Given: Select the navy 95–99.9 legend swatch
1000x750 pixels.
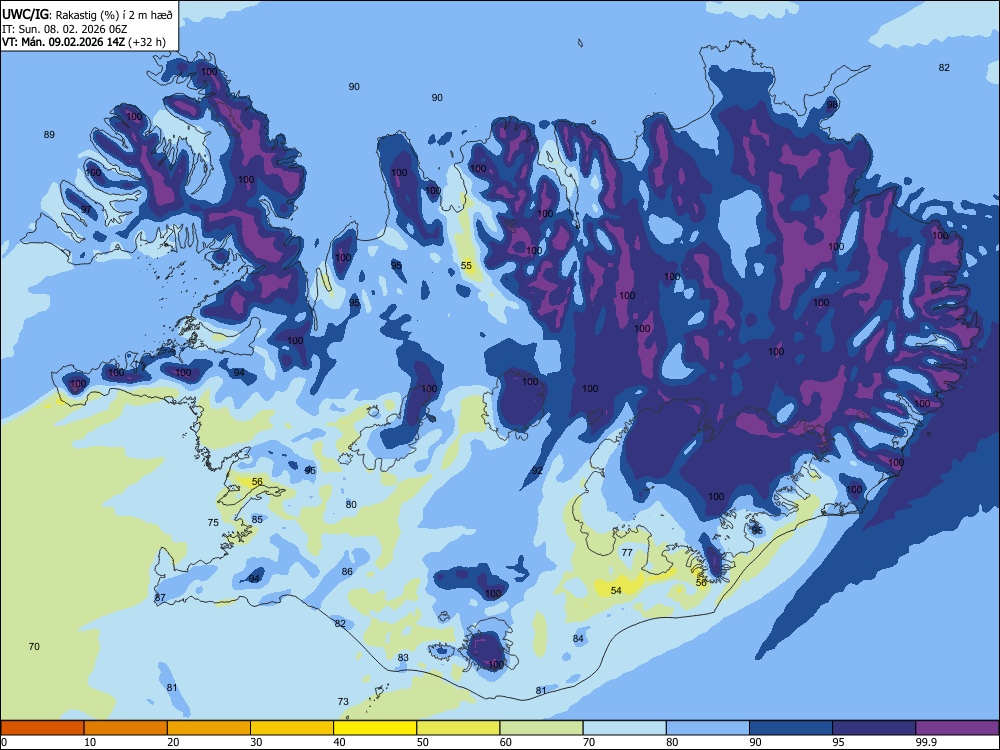Looking at the screenshot, I should coord(874,728).
